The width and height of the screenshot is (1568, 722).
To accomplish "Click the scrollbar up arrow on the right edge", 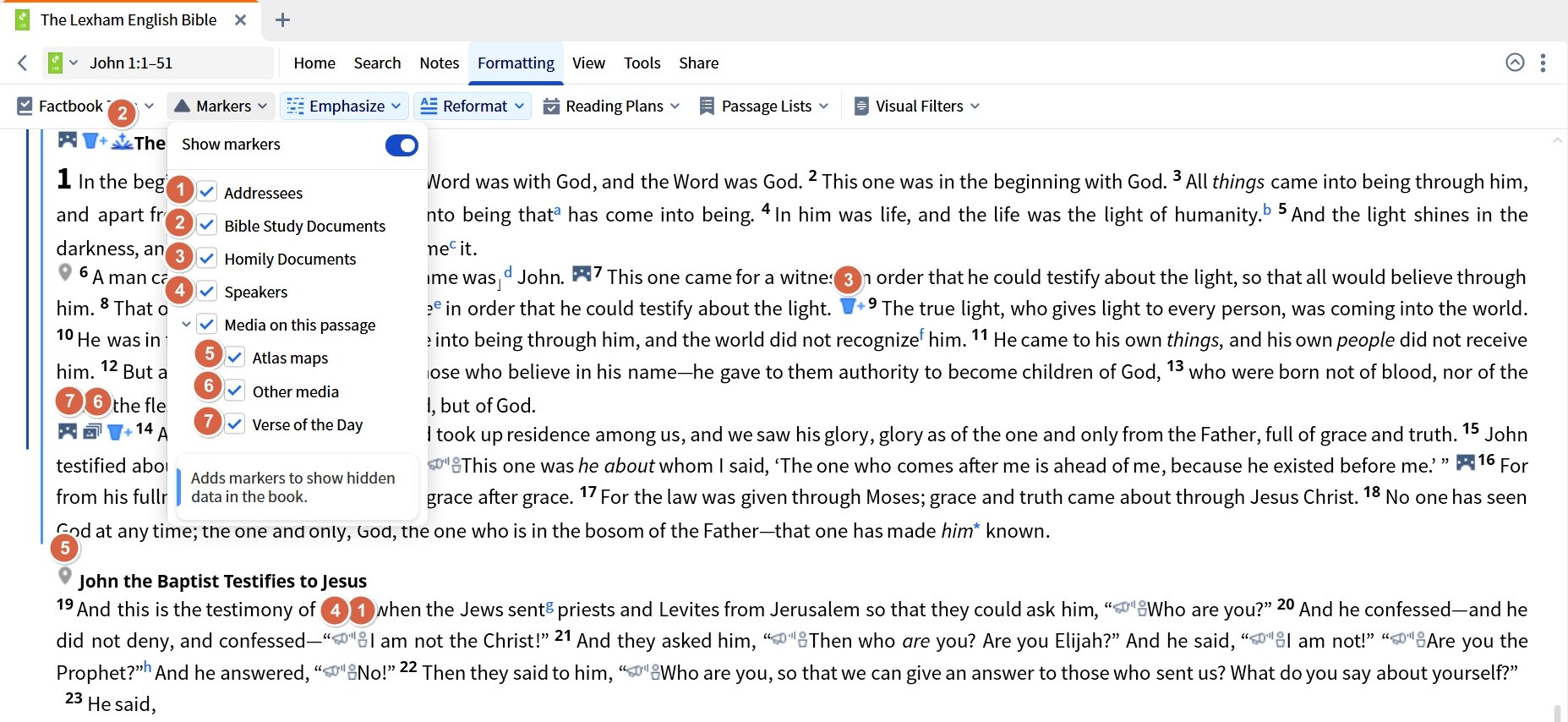I will [1557, 140].
